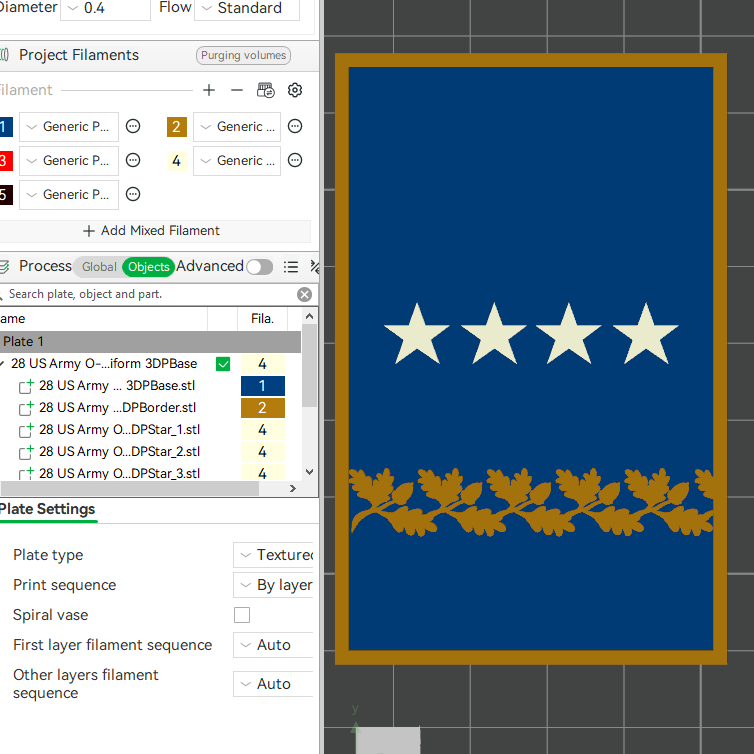Open options for filament 4 ellipsis

click(295, 160)
